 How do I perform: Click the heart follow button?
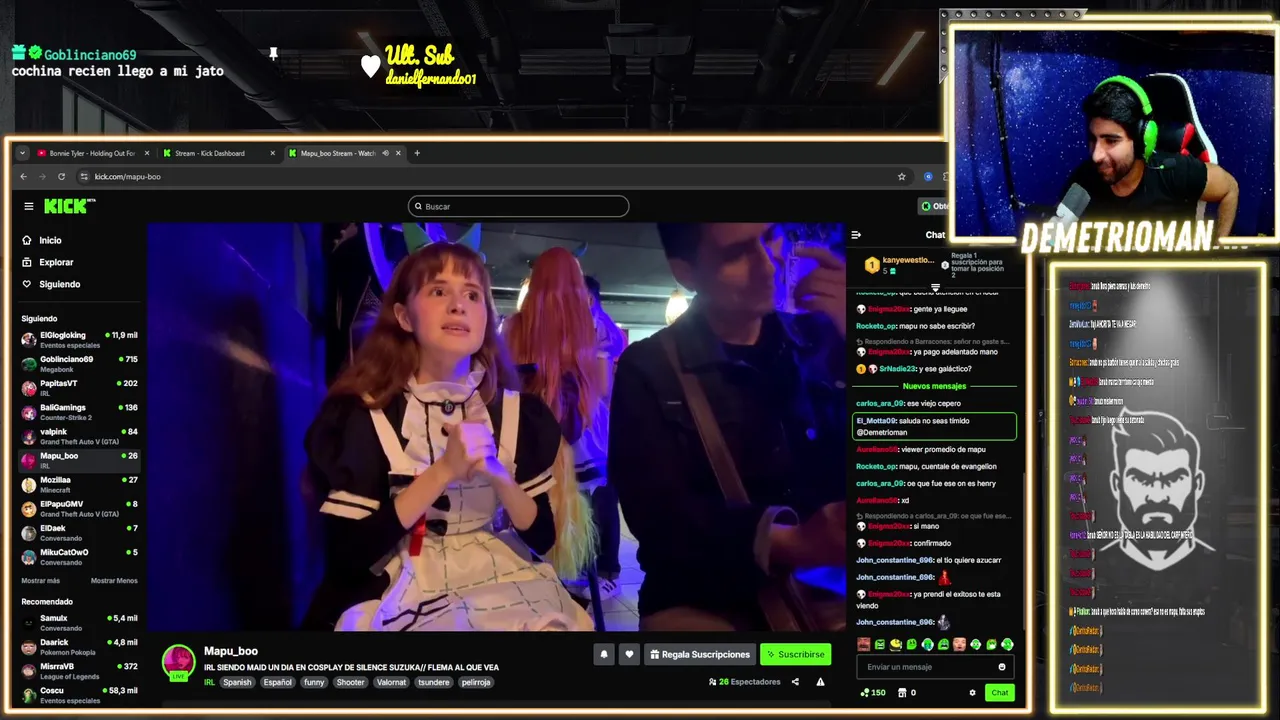(x=629, y=654)
